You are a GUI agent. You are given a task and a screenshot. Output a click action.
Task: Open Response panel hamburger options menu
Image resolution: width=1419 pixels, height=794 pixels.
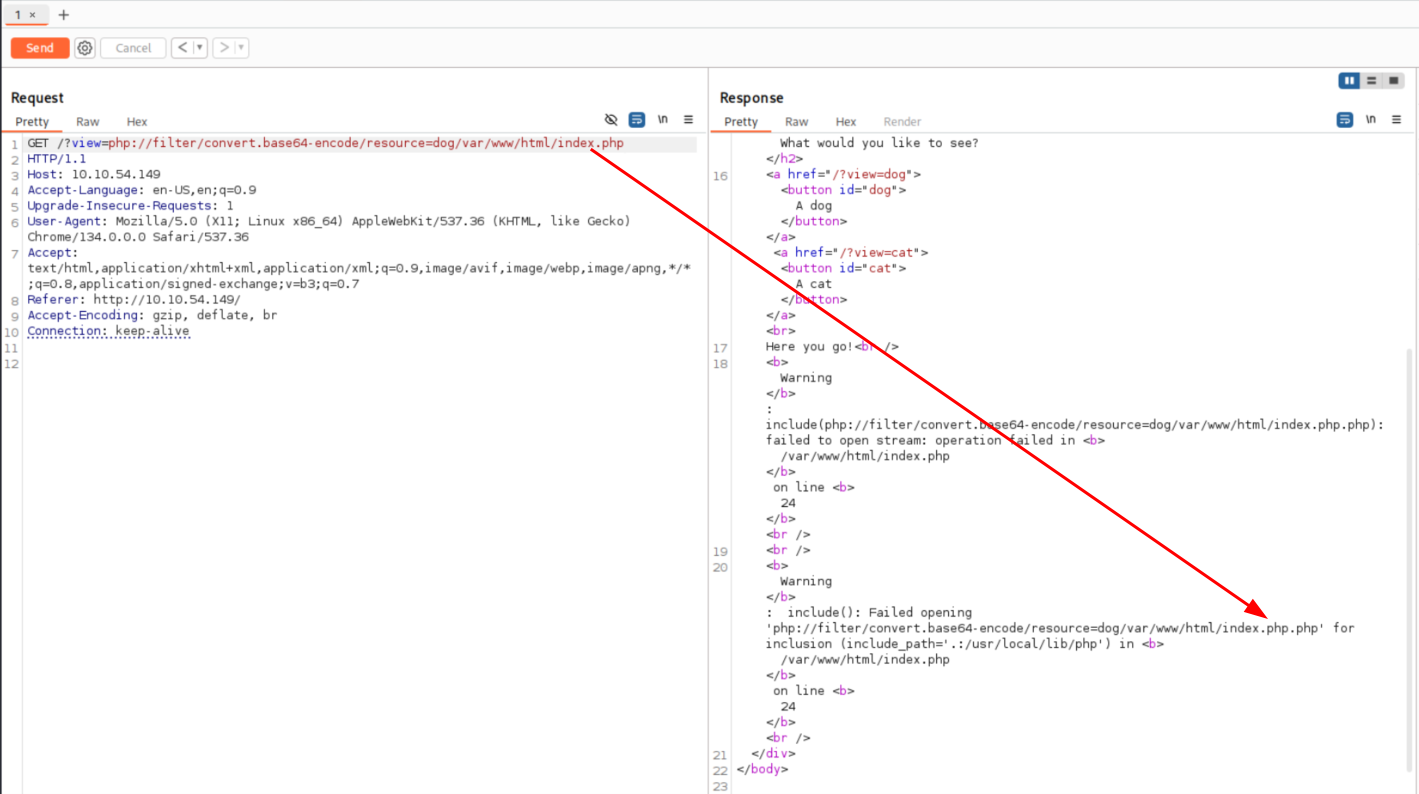click(x=1396, y=120)
